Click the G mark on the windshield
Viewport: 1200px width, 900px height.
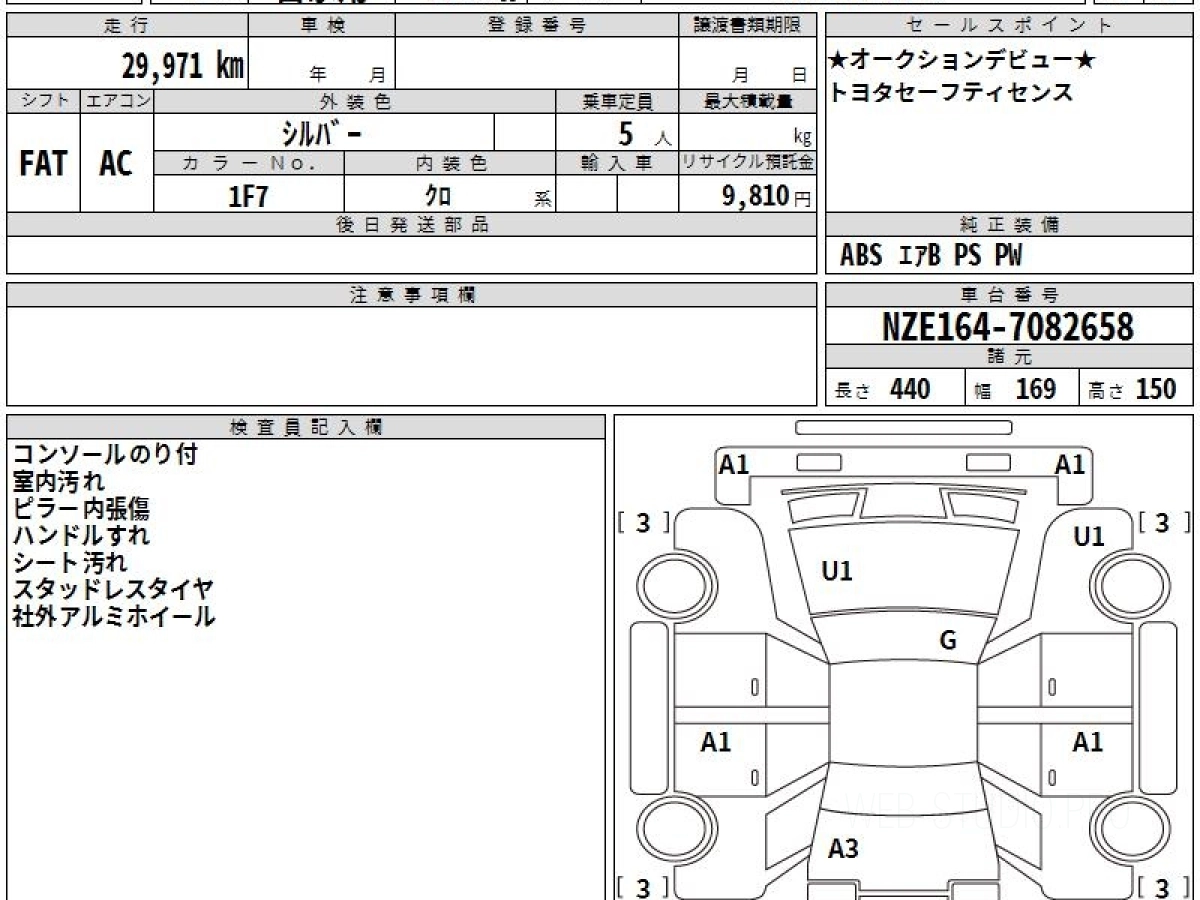[x=948, y=641]
